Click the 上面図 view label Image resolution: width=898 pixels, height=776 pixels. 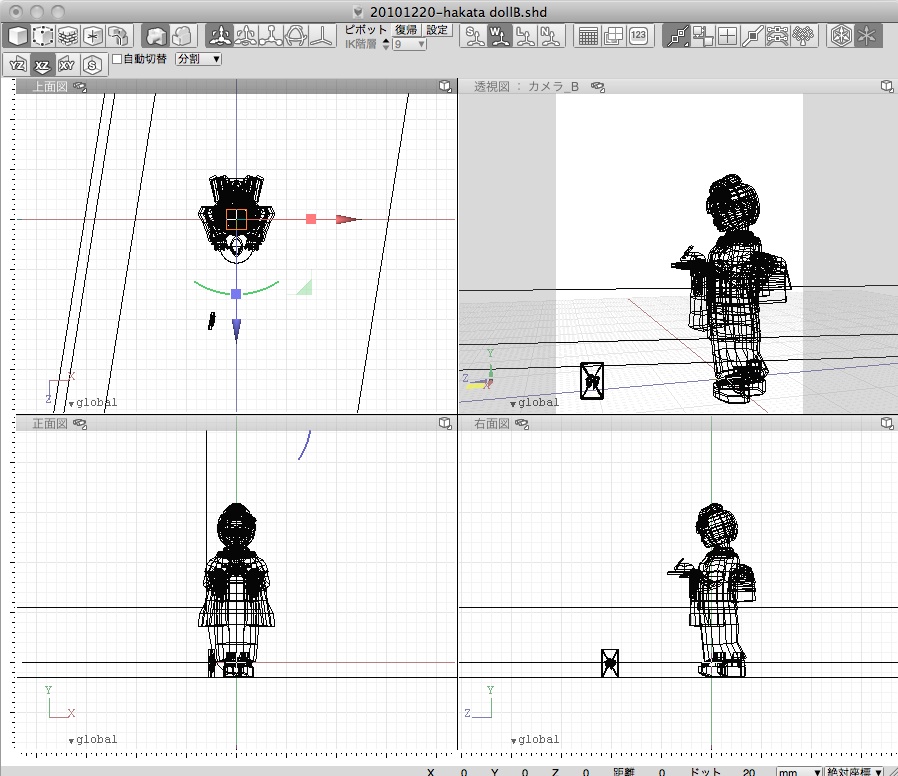[x=50, y=86]
